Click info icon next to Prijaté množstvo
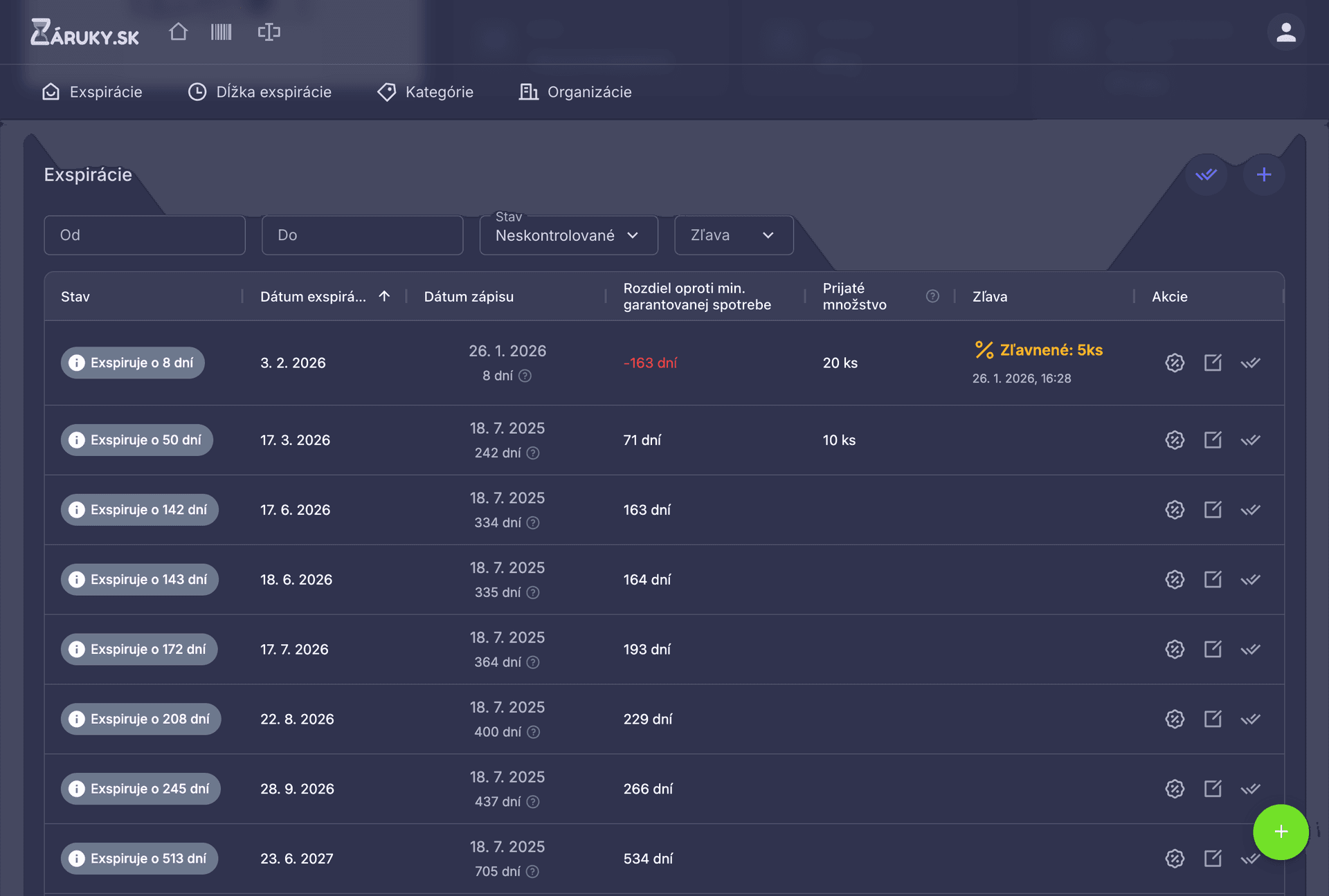The image size is (1329, 896). point(932,296)
